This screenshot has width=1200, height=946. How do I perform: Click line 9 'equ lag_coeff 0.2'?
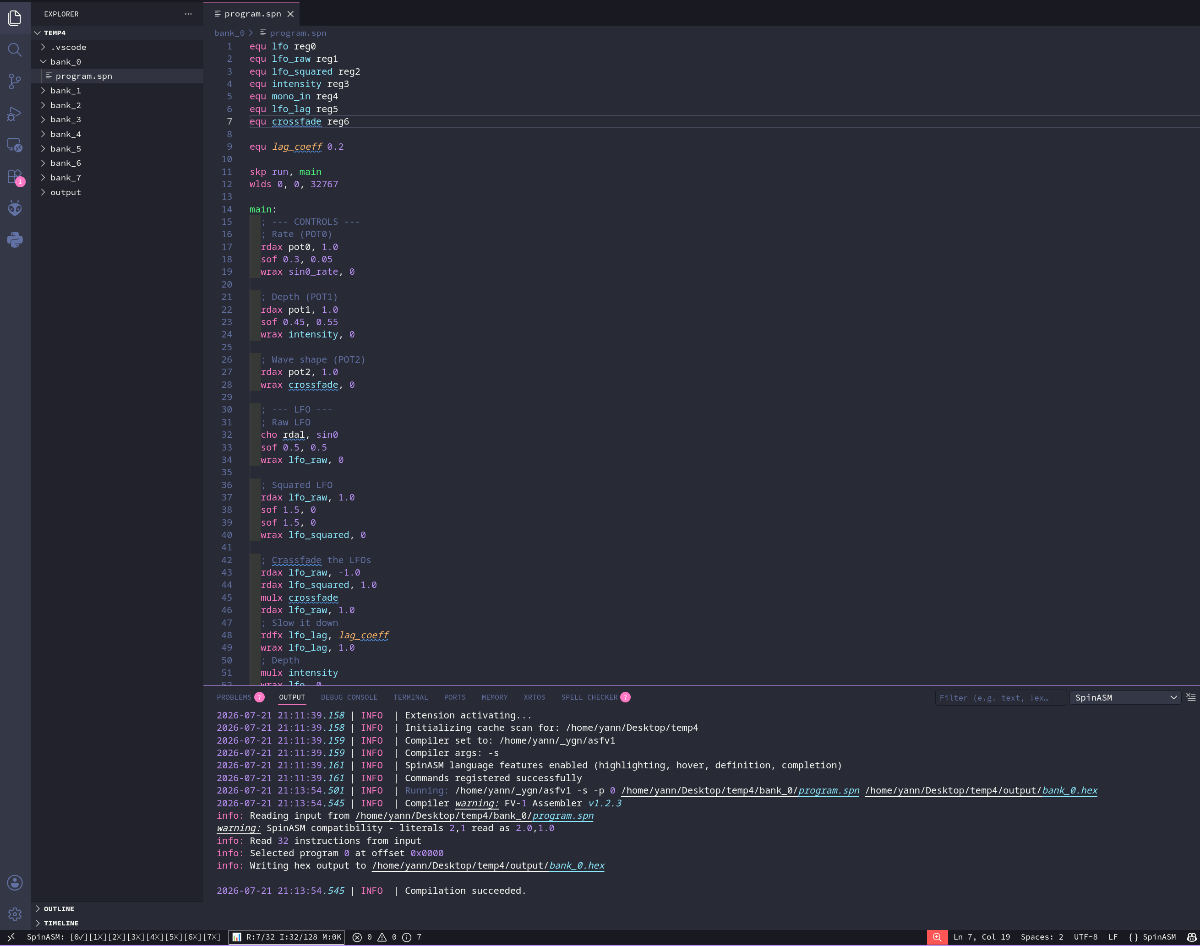point(296,147)
